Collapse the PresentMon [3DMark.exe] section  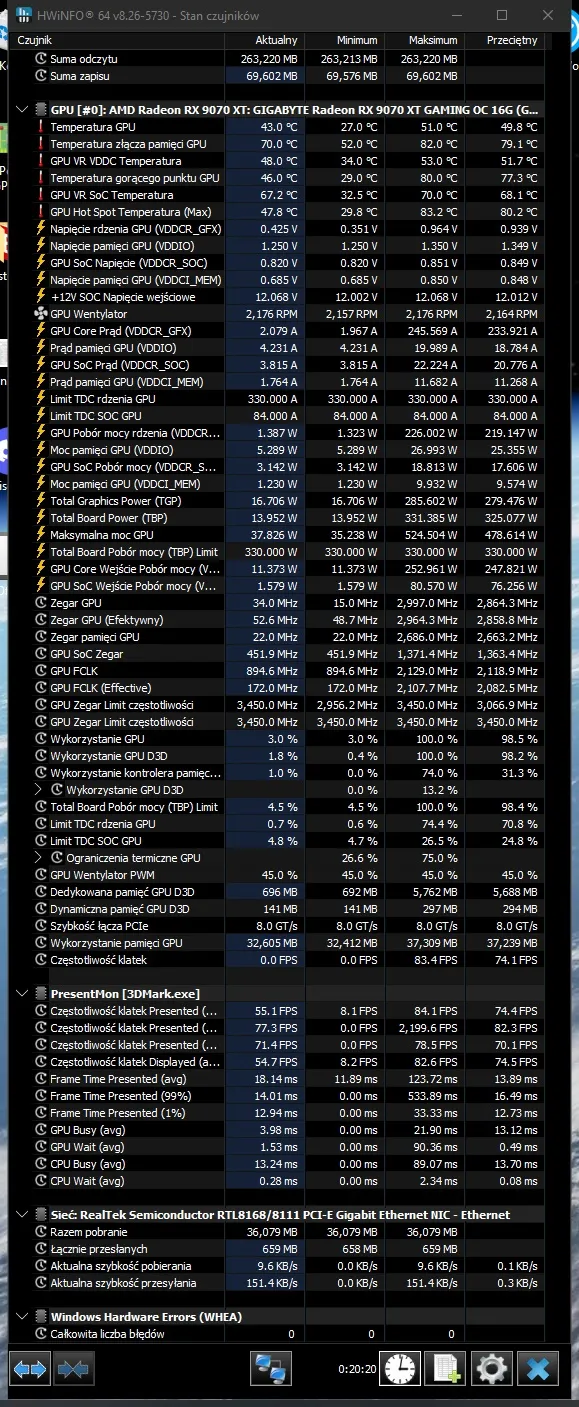[x=23, y=994]
